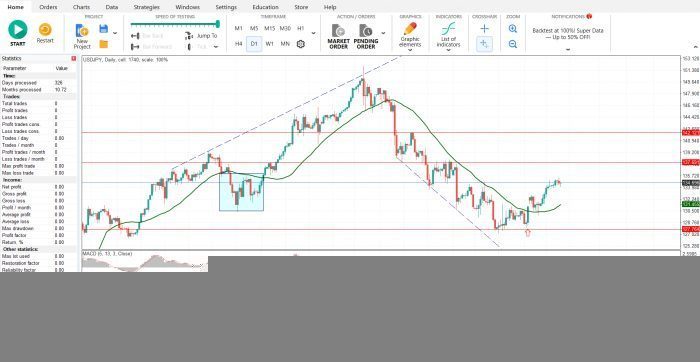
Task: Open project folder icon
Action: tap(104, 44)
